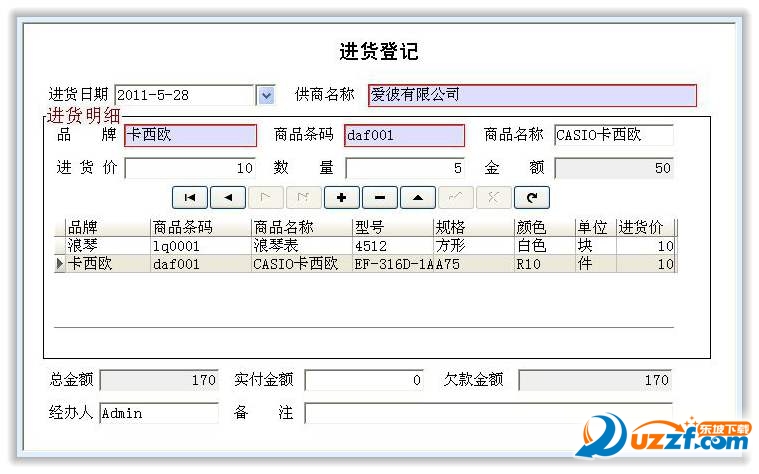Click the 商品条码 column header
This screenshot has height=474, width=759.
click(201, 227)
